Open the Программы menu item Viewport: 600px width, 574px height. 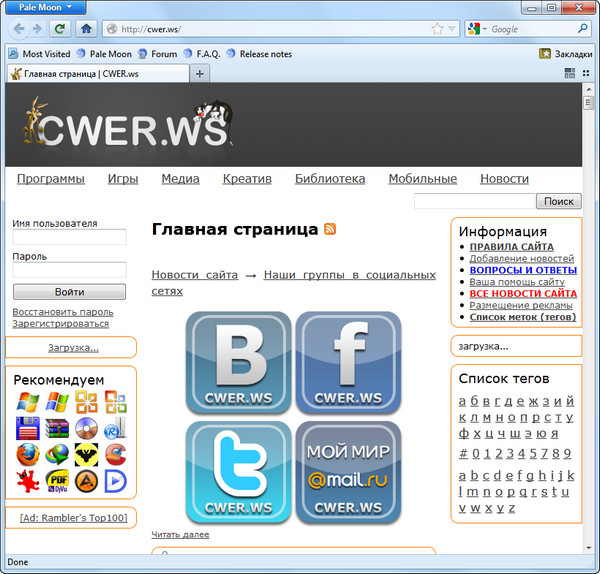tap(50, 179)
